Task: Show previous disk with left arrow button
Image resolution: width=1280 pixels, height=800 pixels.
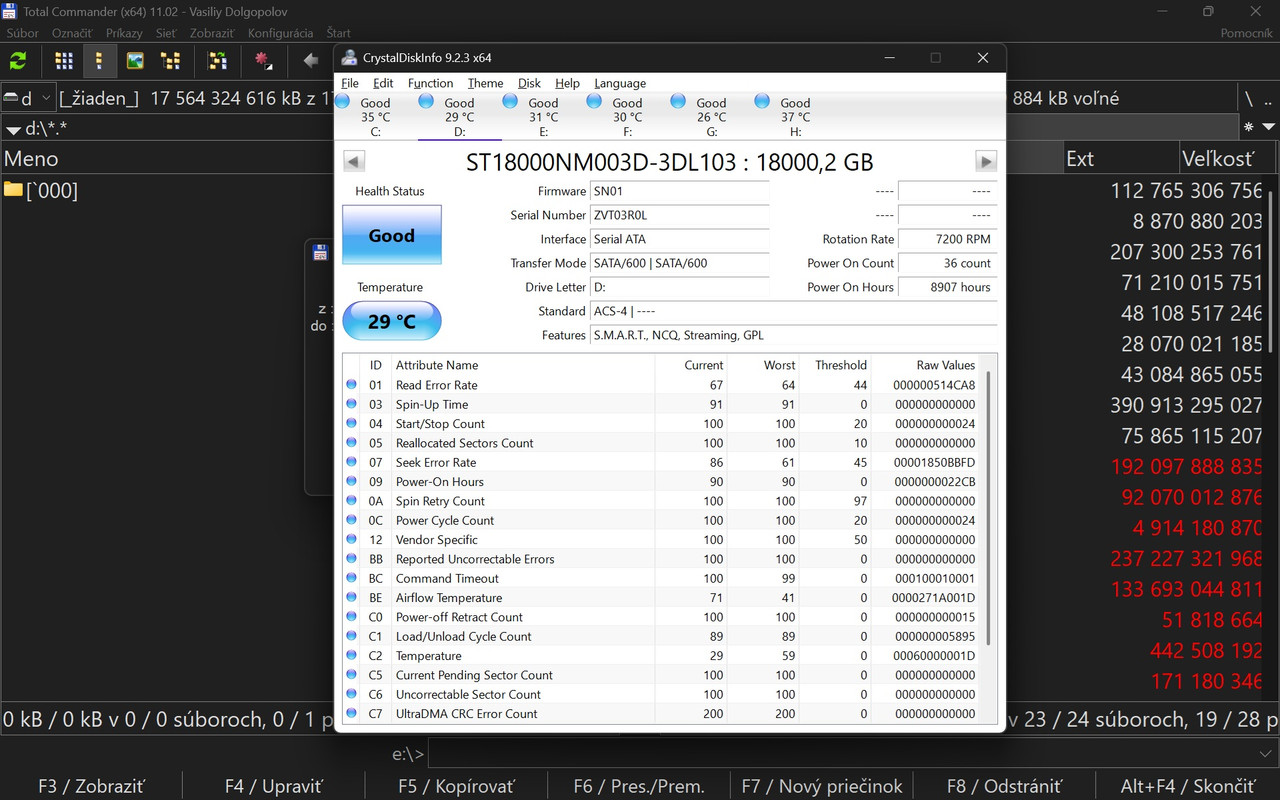Action: [354, 161]
